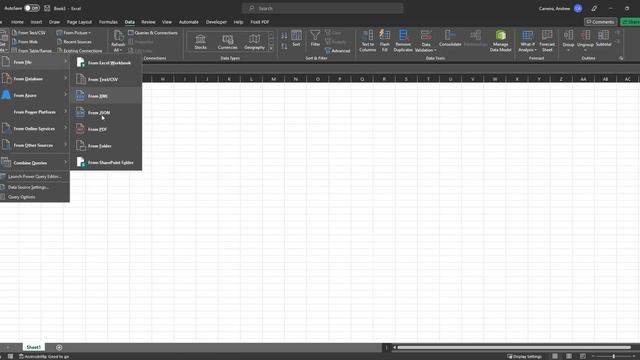Expand the From Online Services submenu
640x360 pixels.
[35, 129]
